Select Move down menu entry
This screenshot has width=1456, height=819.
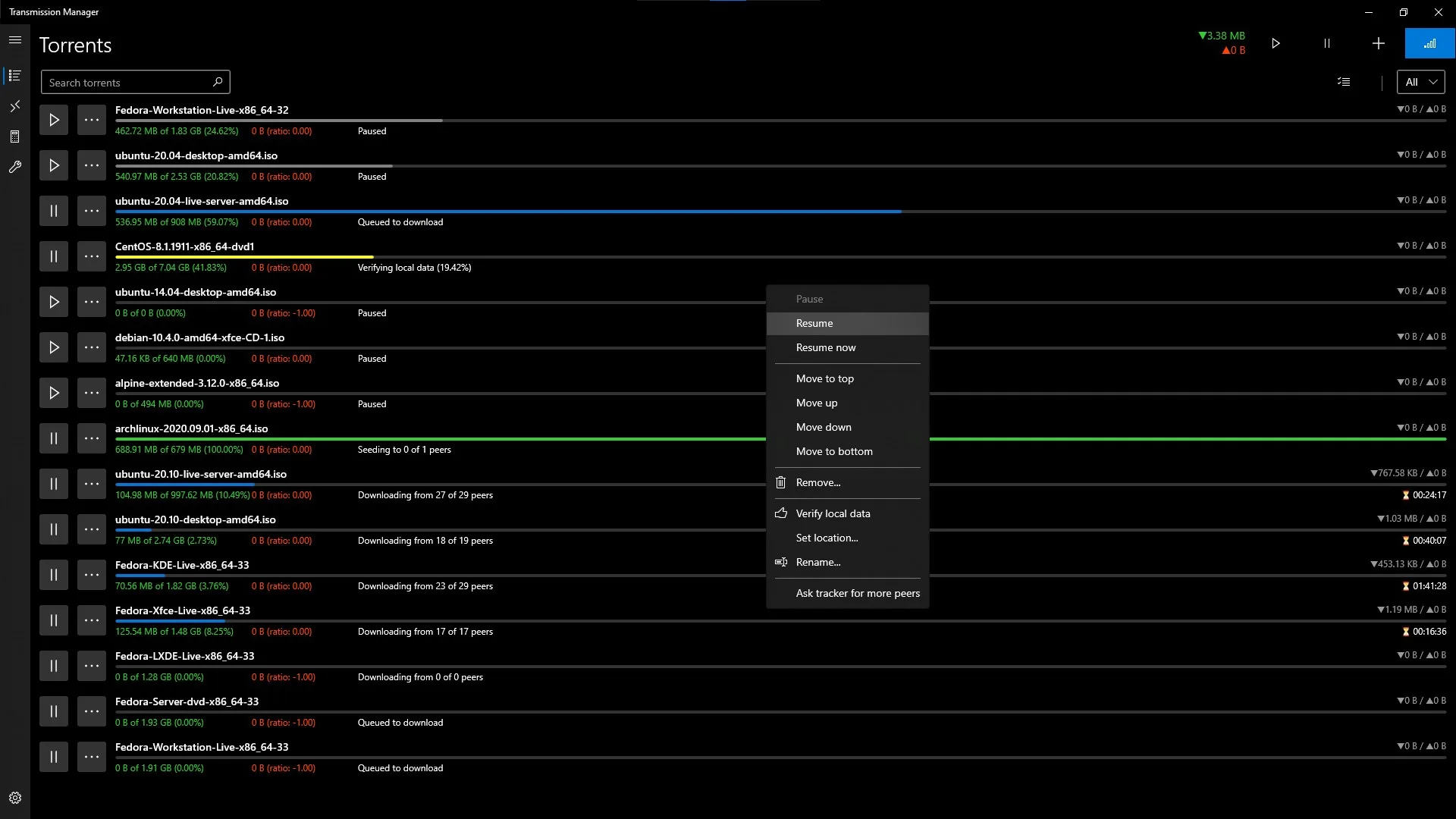tap(847, 427)
